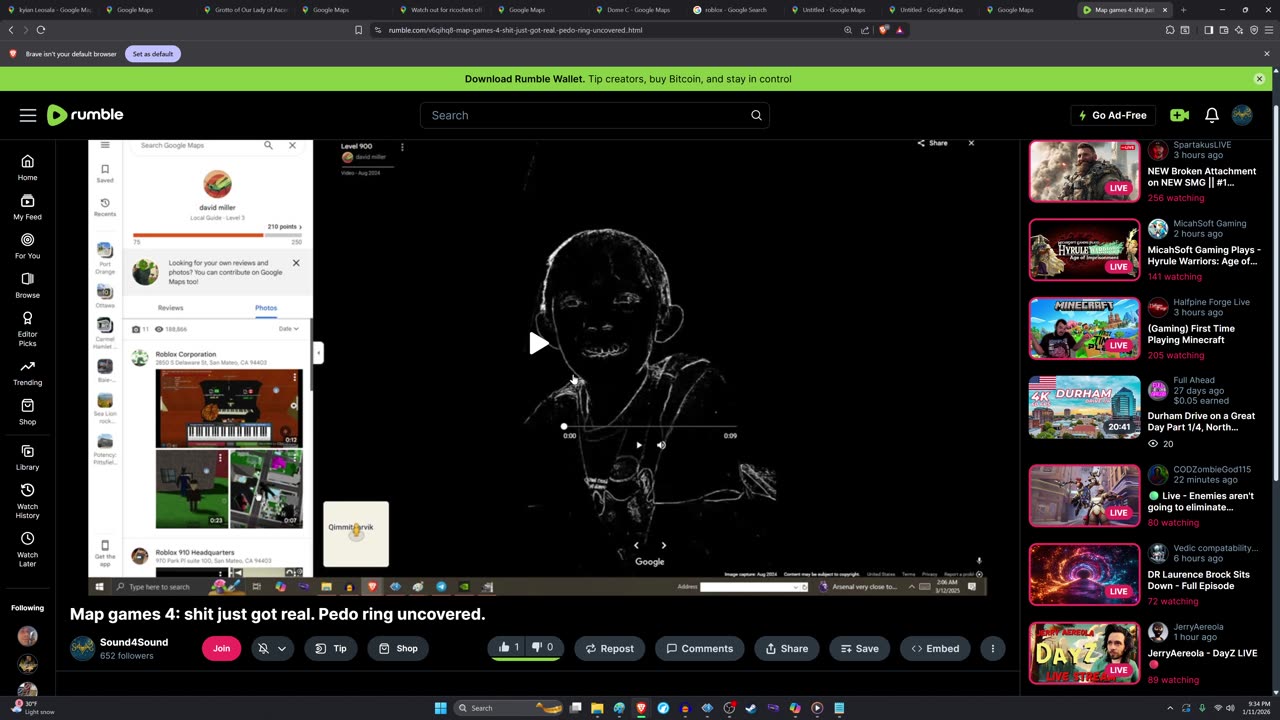Open the Comments button
This screenshot has height=720, width=1280.
pyautogui.click(x=700, y=648)
